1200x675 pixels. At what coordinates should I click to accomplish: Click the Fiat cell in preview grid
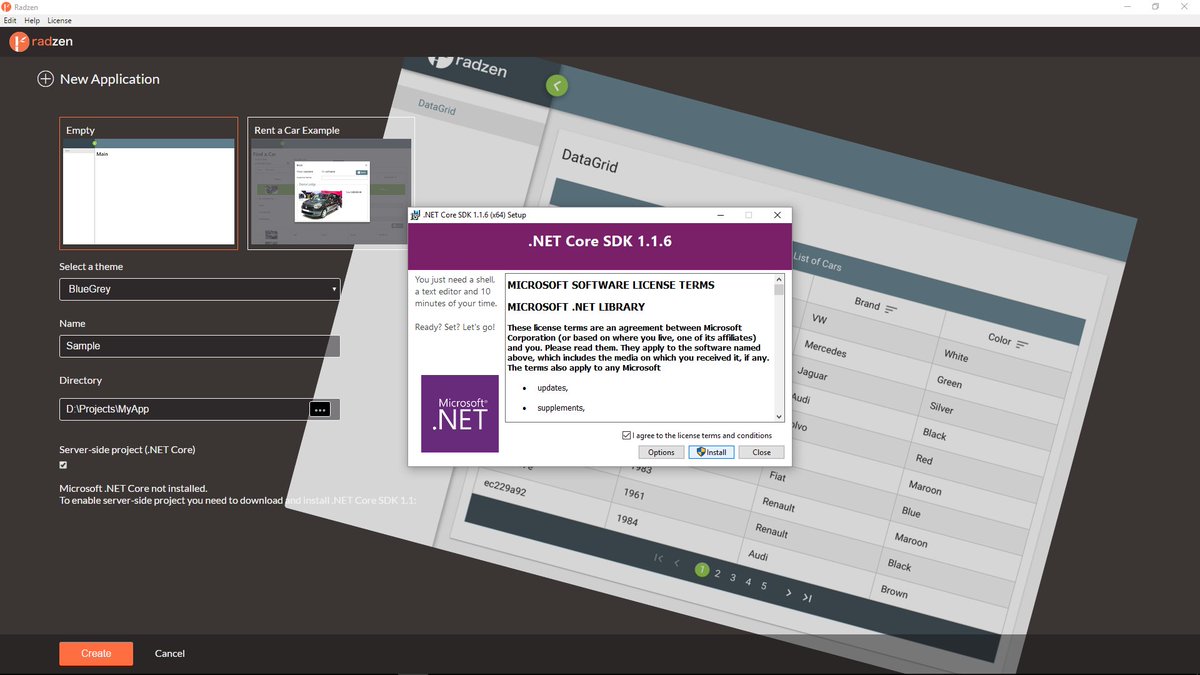click(777, 476)
